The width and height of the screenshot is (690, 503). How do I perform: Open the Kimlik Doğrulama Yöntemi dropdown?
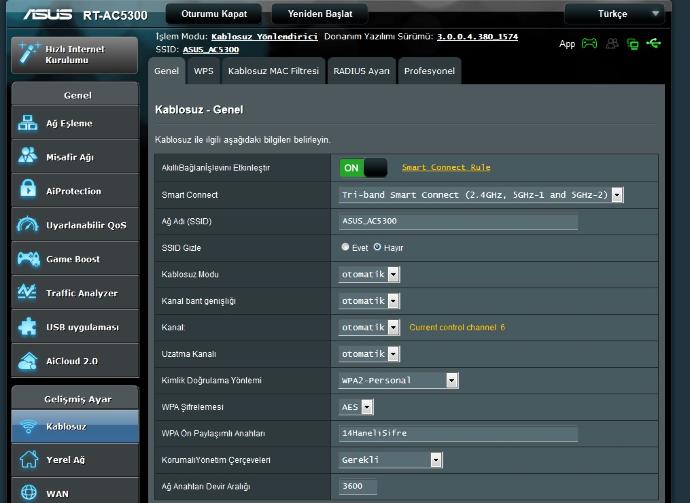398,380
